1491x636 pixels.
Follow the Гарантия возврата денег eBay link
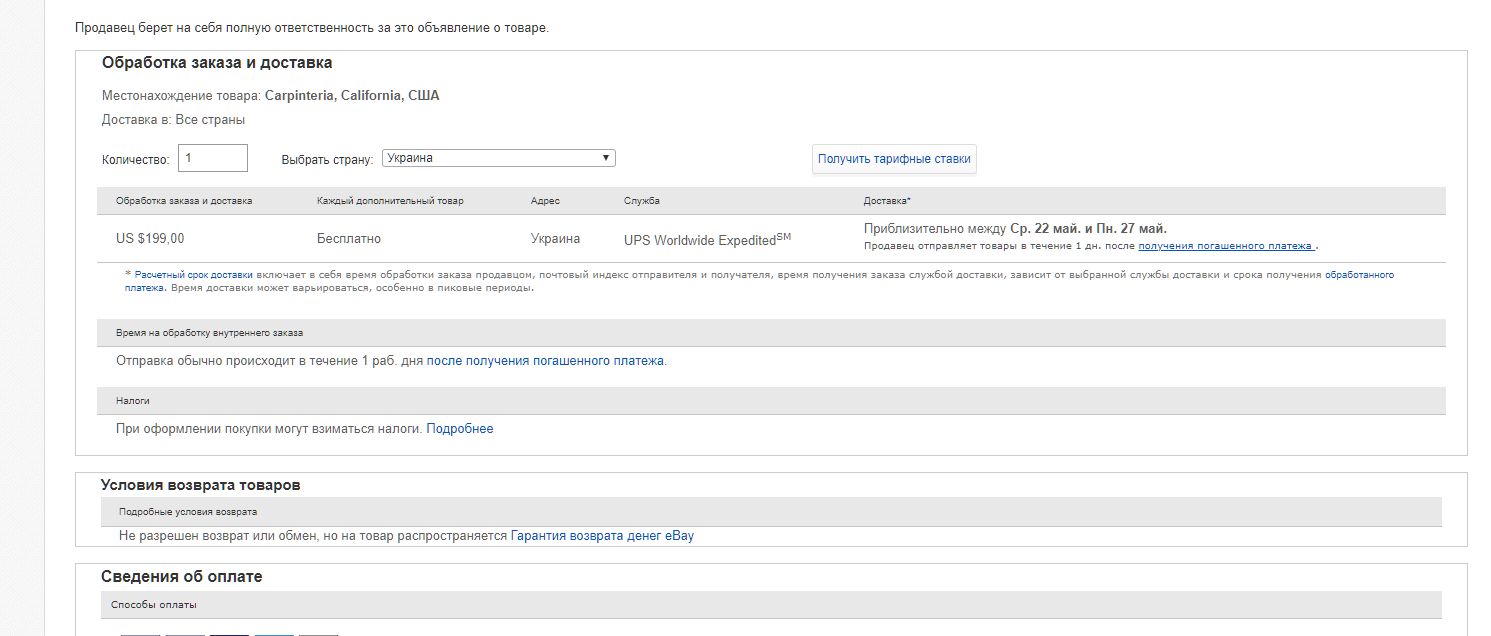point(602,536)
